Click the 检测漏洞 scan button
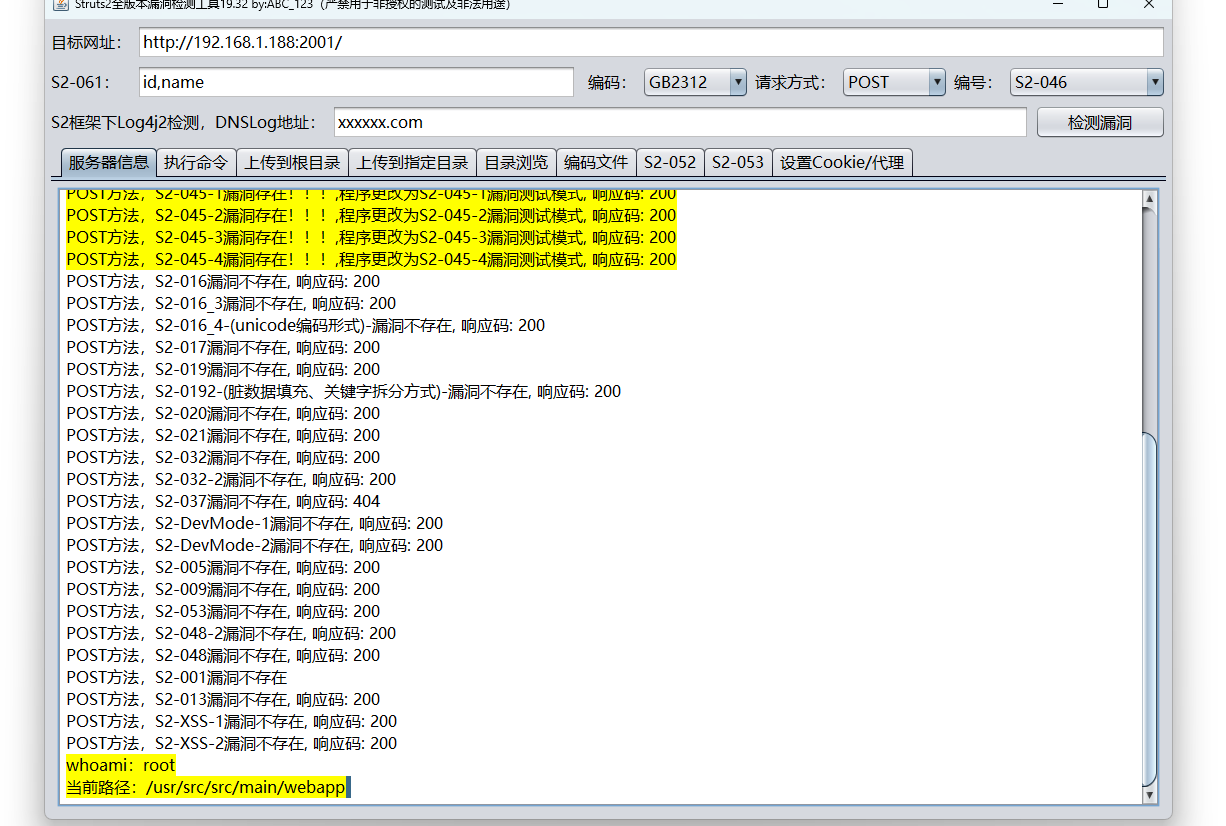 click(1098, 122)
